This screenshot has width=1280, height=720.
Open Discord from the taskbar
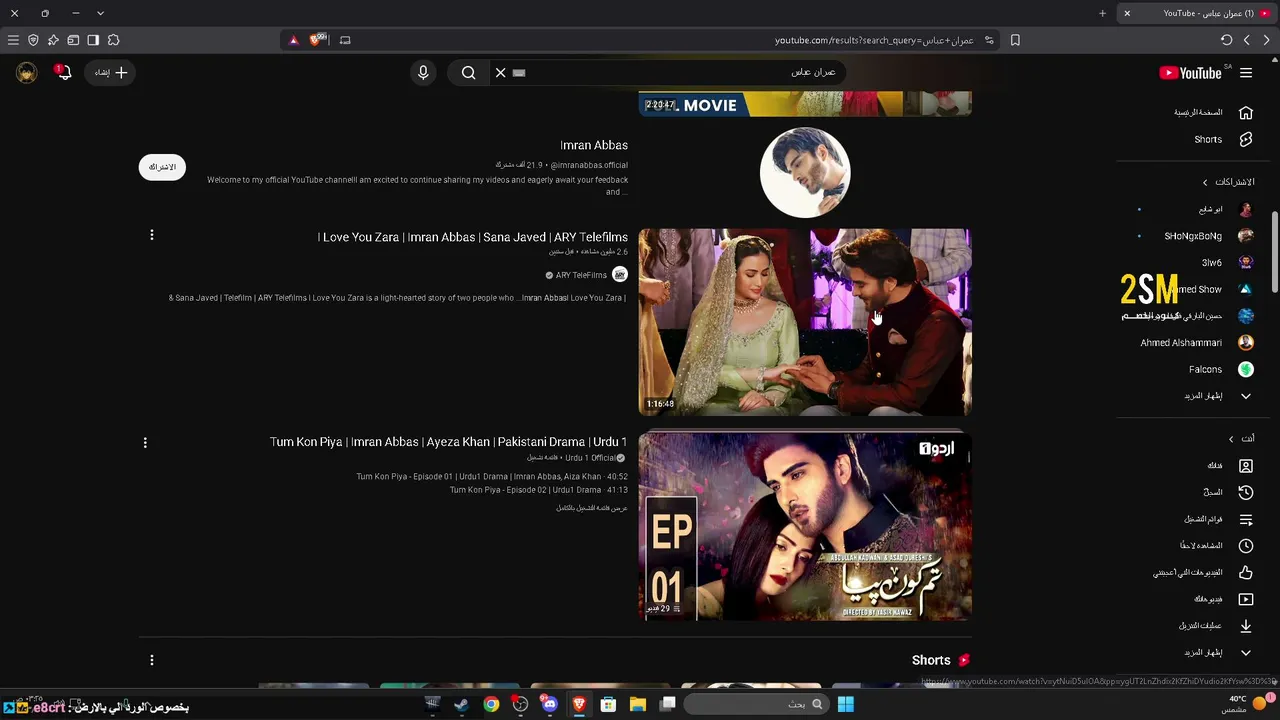(549, 704)
